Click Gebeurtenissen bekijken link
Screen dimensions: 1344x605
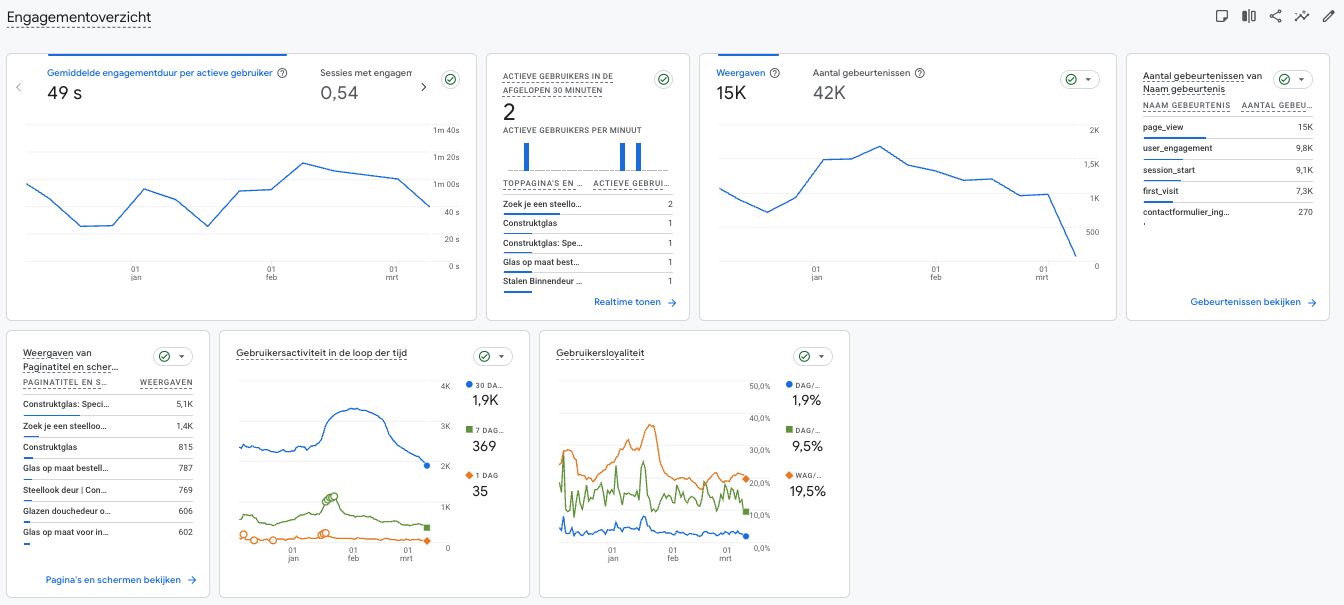(x=1253, y=302)
